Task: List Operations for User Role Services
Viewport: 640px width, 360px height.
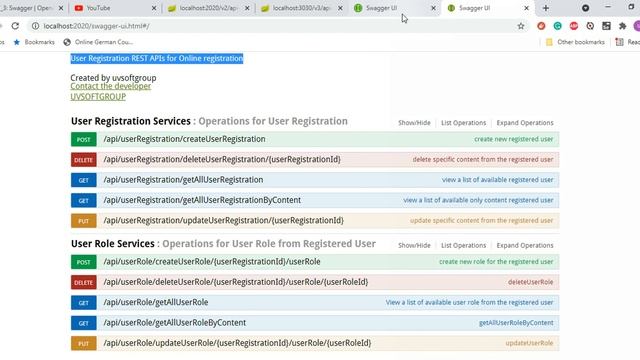Action: click(x=463, y=245)
